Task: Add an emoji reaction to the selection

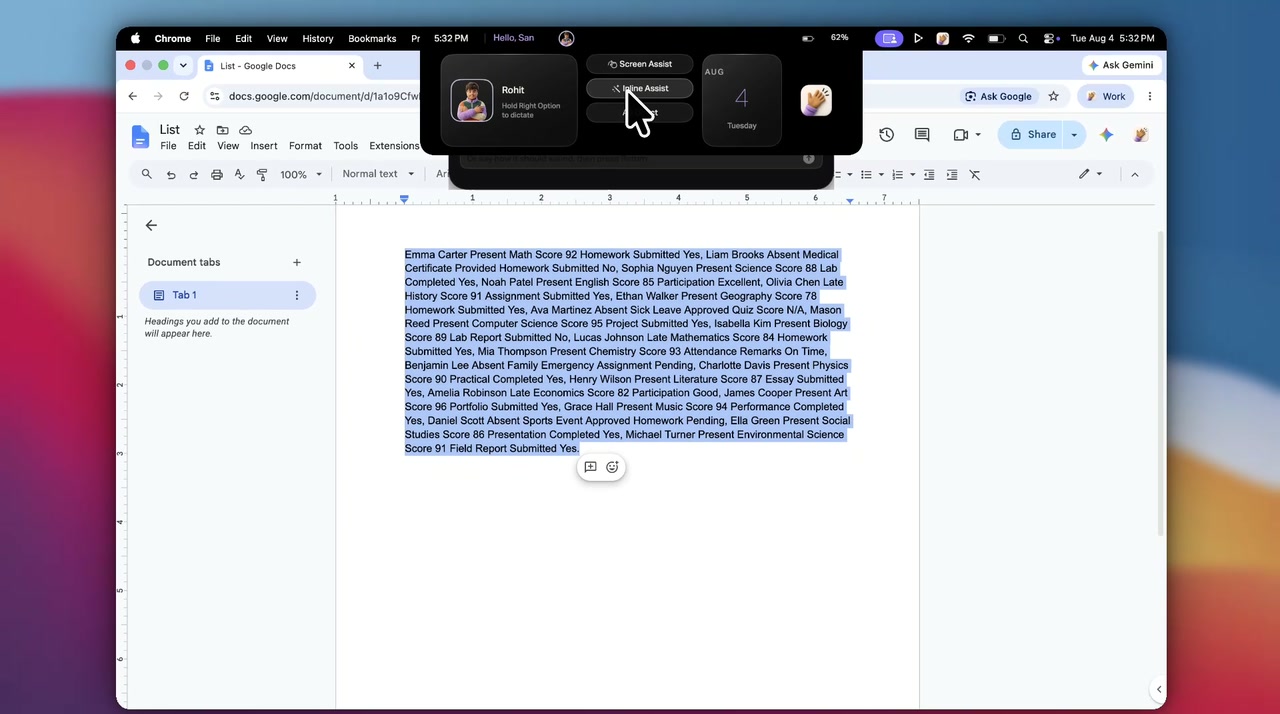Action: (612, 467)
